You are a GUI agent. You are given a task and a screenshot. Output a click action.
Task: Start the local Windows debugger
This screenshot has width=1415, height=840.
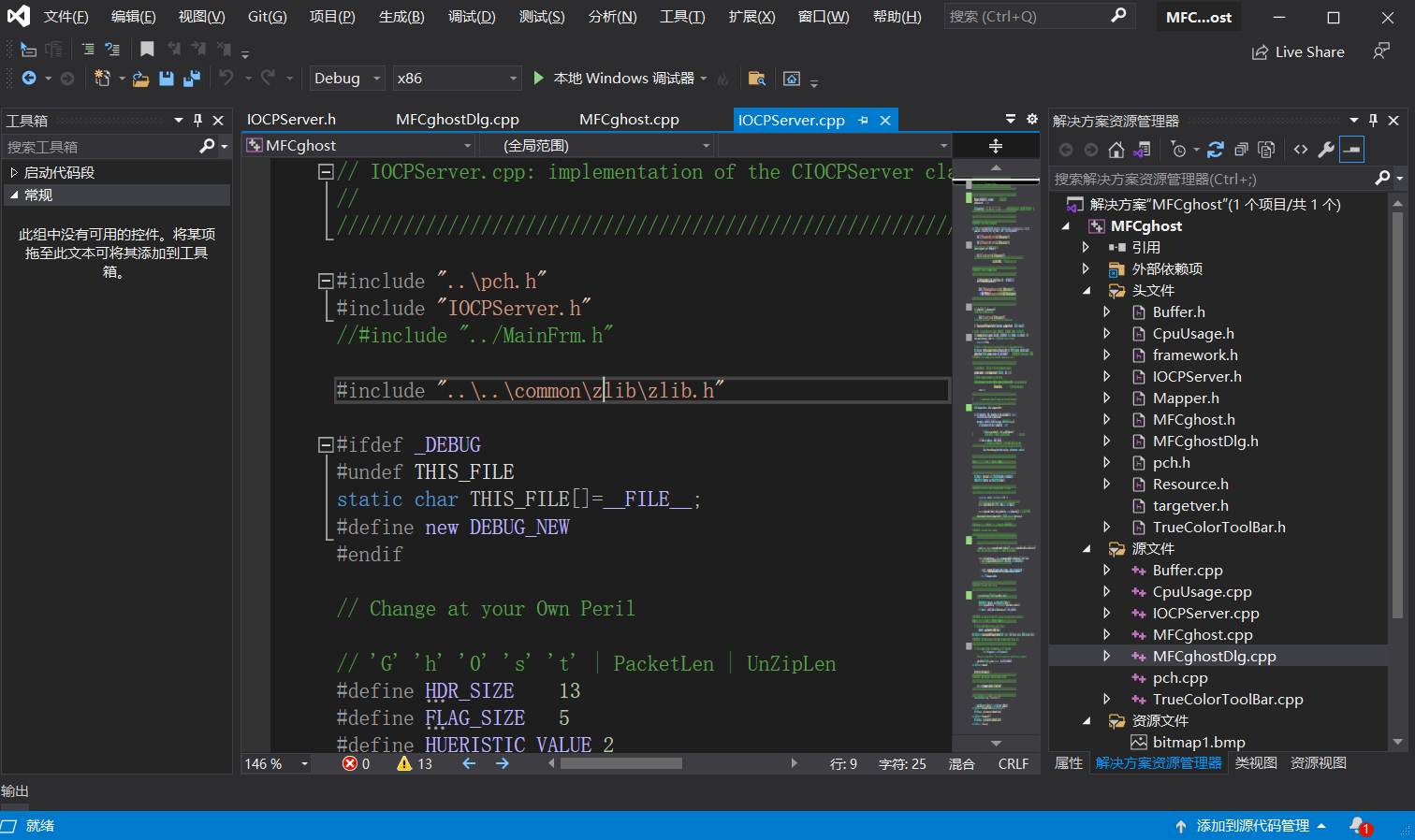(539, 79)
